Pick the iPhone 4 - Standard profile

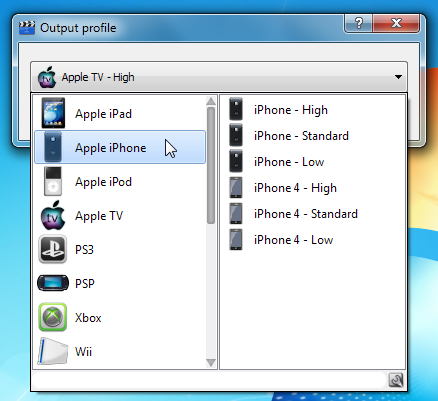(306, 214)
